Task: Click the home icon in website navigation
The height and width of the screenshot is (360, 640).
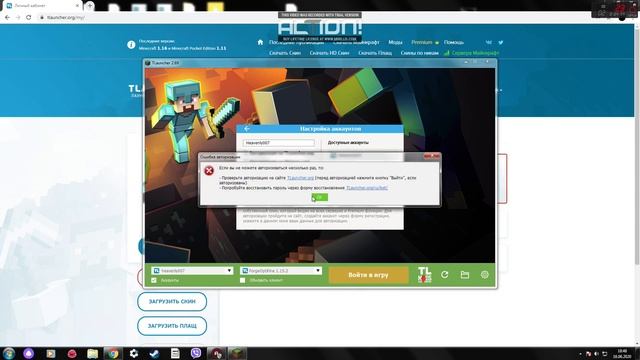Action: click(x=260, y=42)
